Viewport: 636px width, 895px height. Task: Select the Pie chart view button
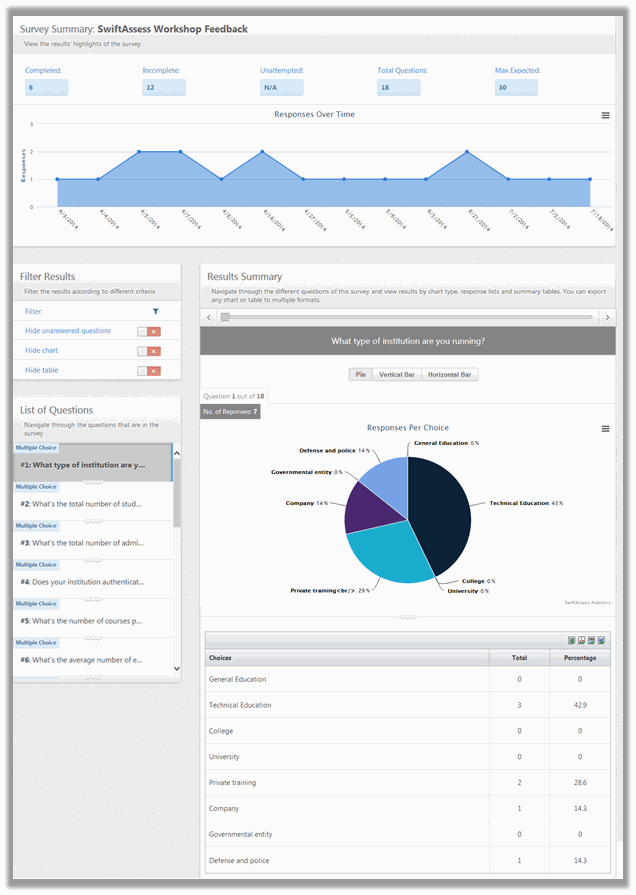[360, 374]
